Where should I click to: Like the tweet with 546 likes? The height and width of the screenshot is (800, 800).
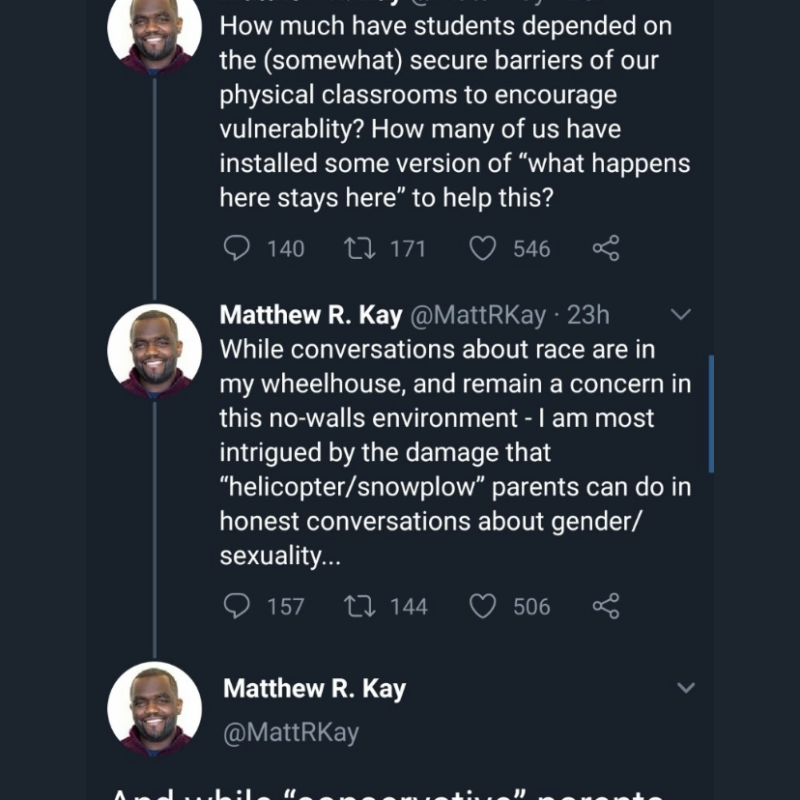(483, 248)
